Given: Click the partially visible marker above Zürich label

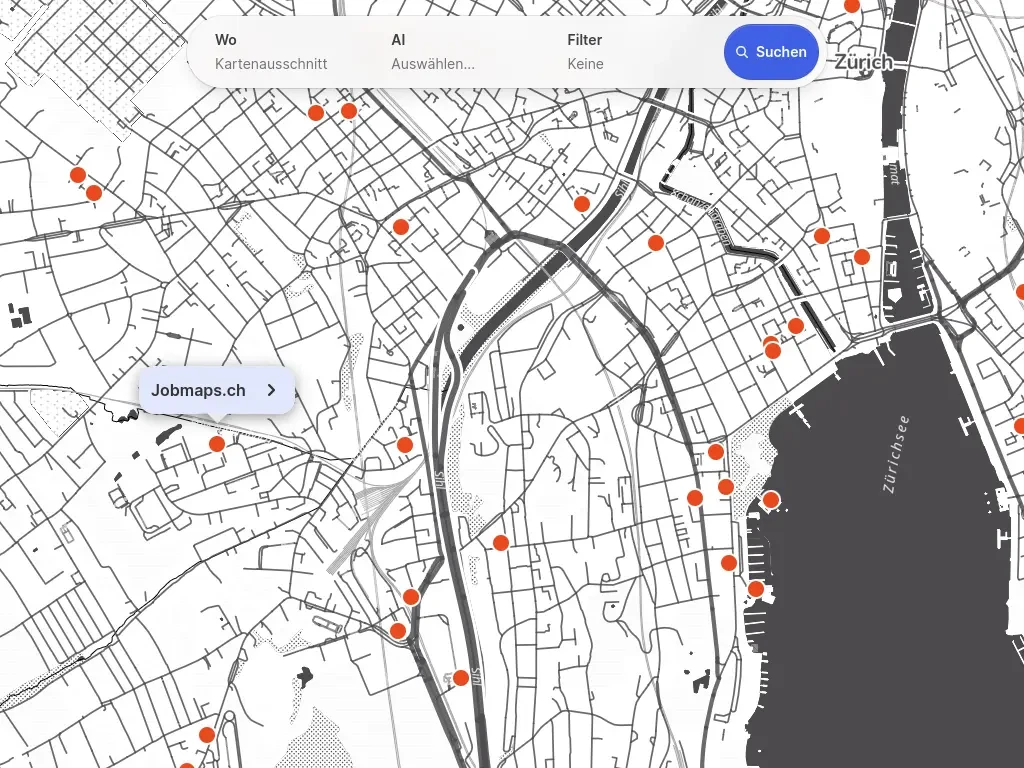Looking at the screenshot, I should pos(852,6).
